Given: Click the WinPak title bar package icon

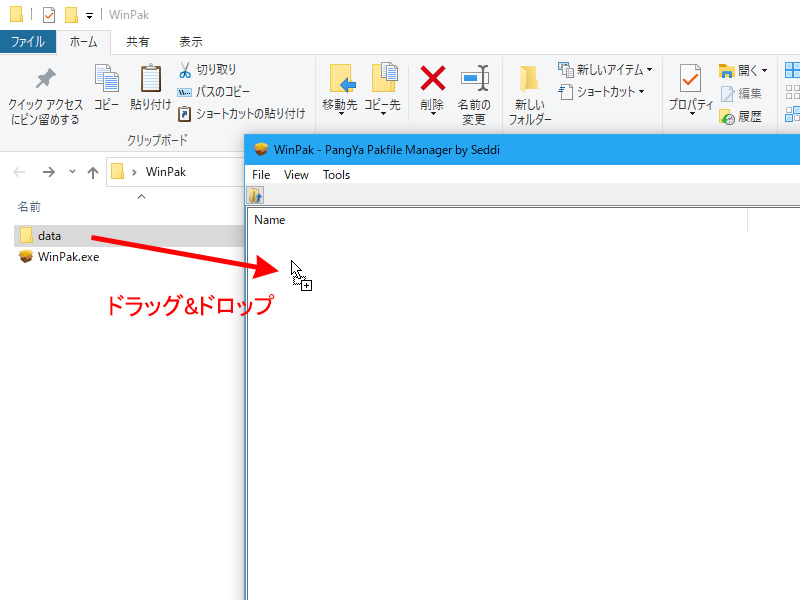Looking at the screenshot, I should (x=261, y=149).
